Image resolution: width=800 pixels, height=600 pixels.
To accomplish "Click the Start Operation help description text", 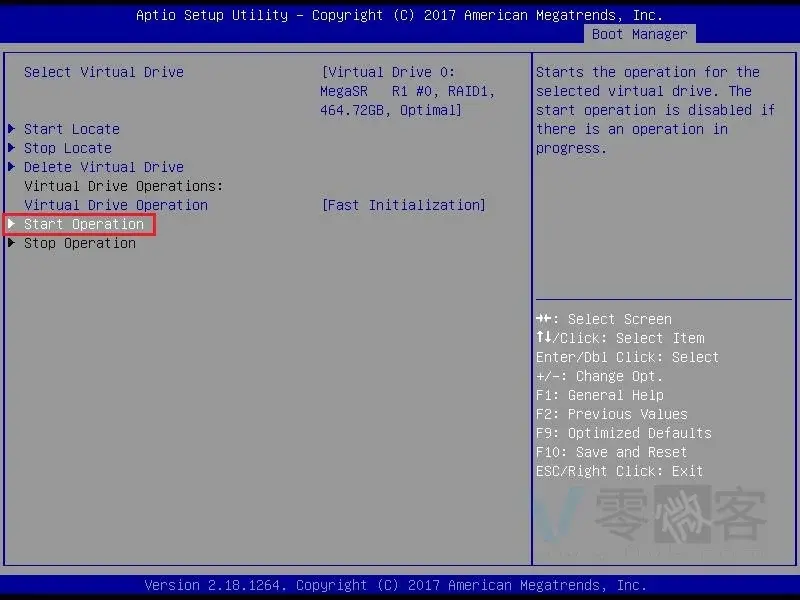I will click(x=655, y=110).
